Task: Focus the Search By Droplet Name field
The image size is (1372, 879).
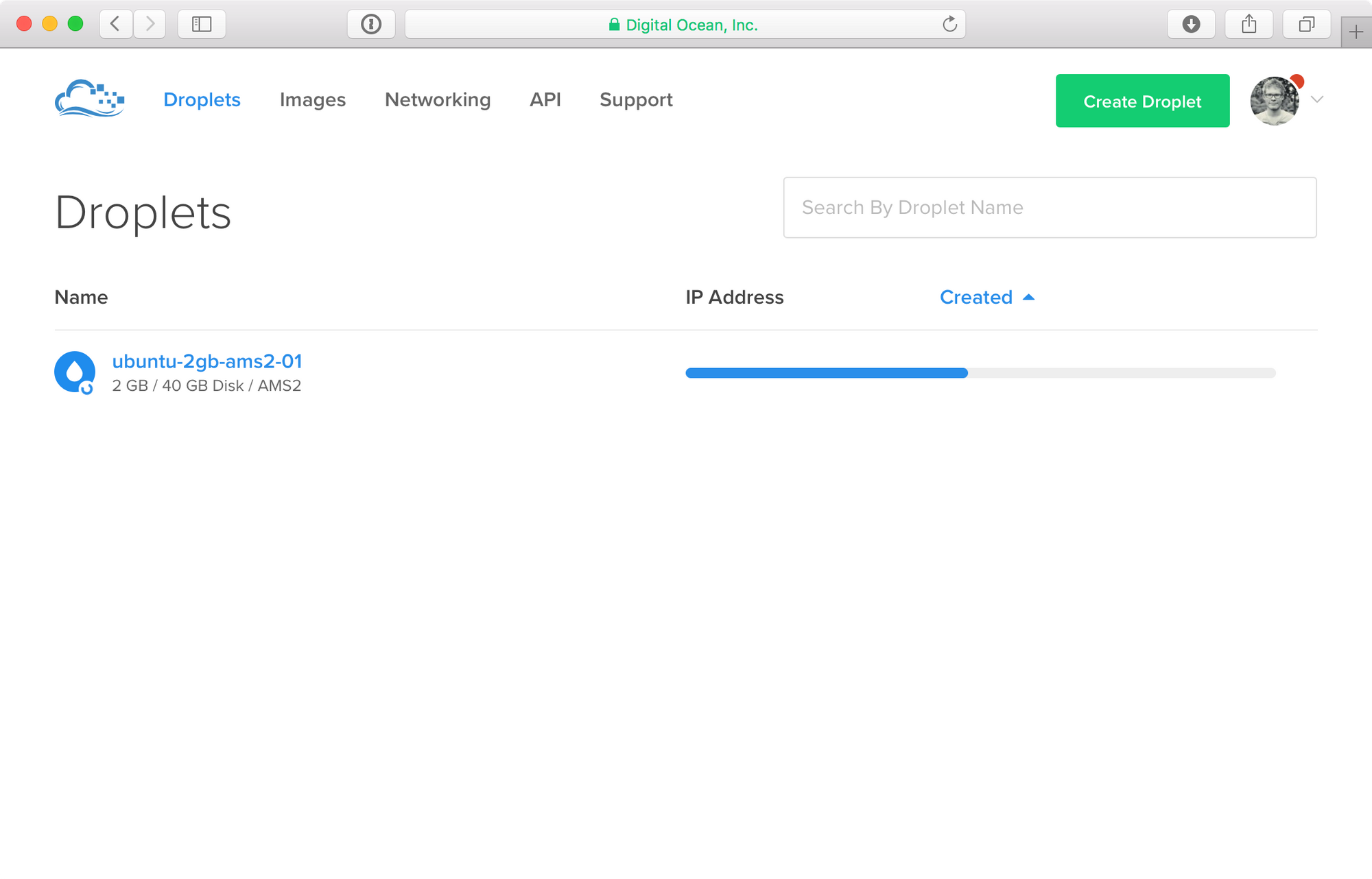Action: click(1050, 208)
